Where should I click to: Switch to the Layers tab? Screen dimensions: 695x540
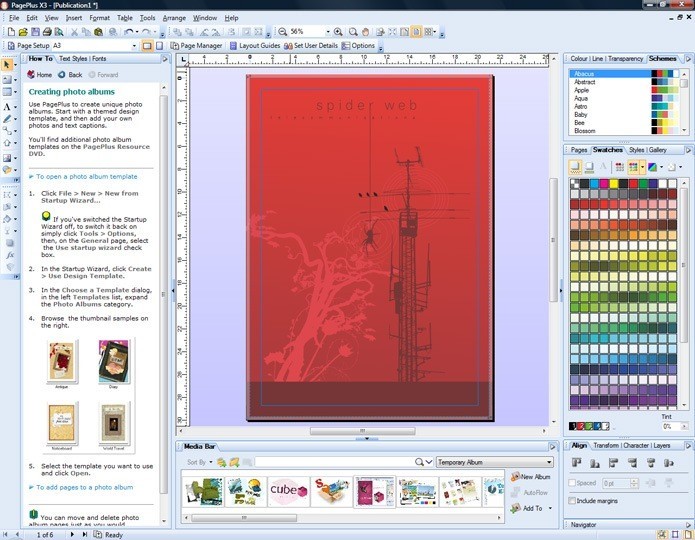coord(661,446)
